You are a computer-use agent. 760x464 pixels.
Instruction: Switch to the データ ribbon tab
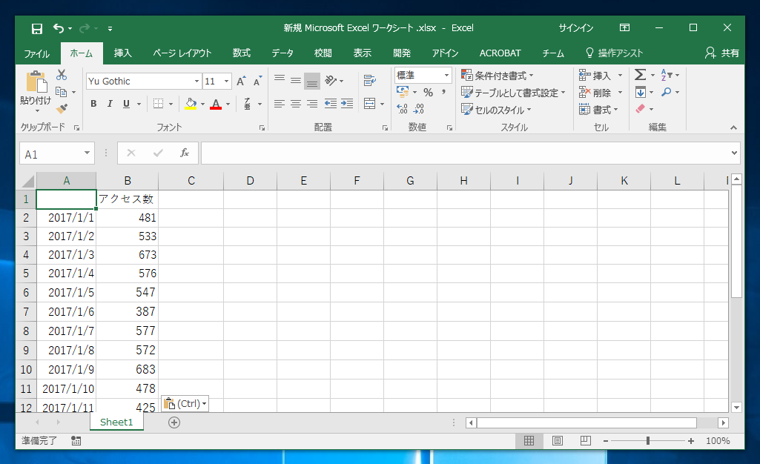(283, 53)
